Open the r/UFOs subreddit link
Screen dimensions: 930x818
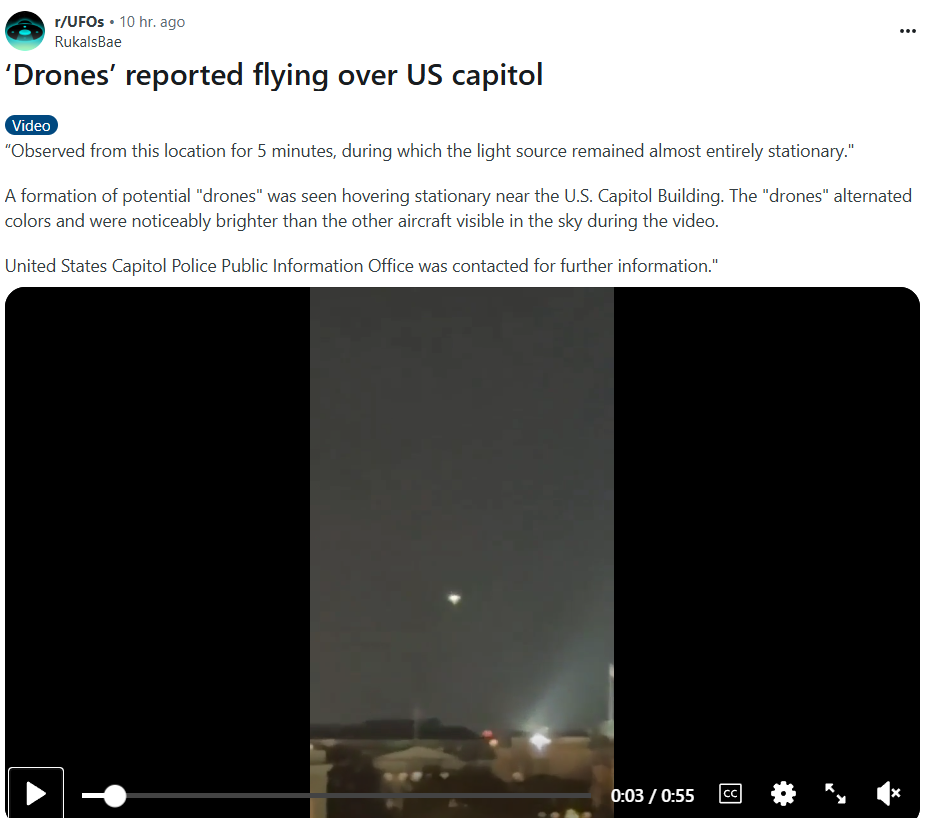(x=79, y=22)
